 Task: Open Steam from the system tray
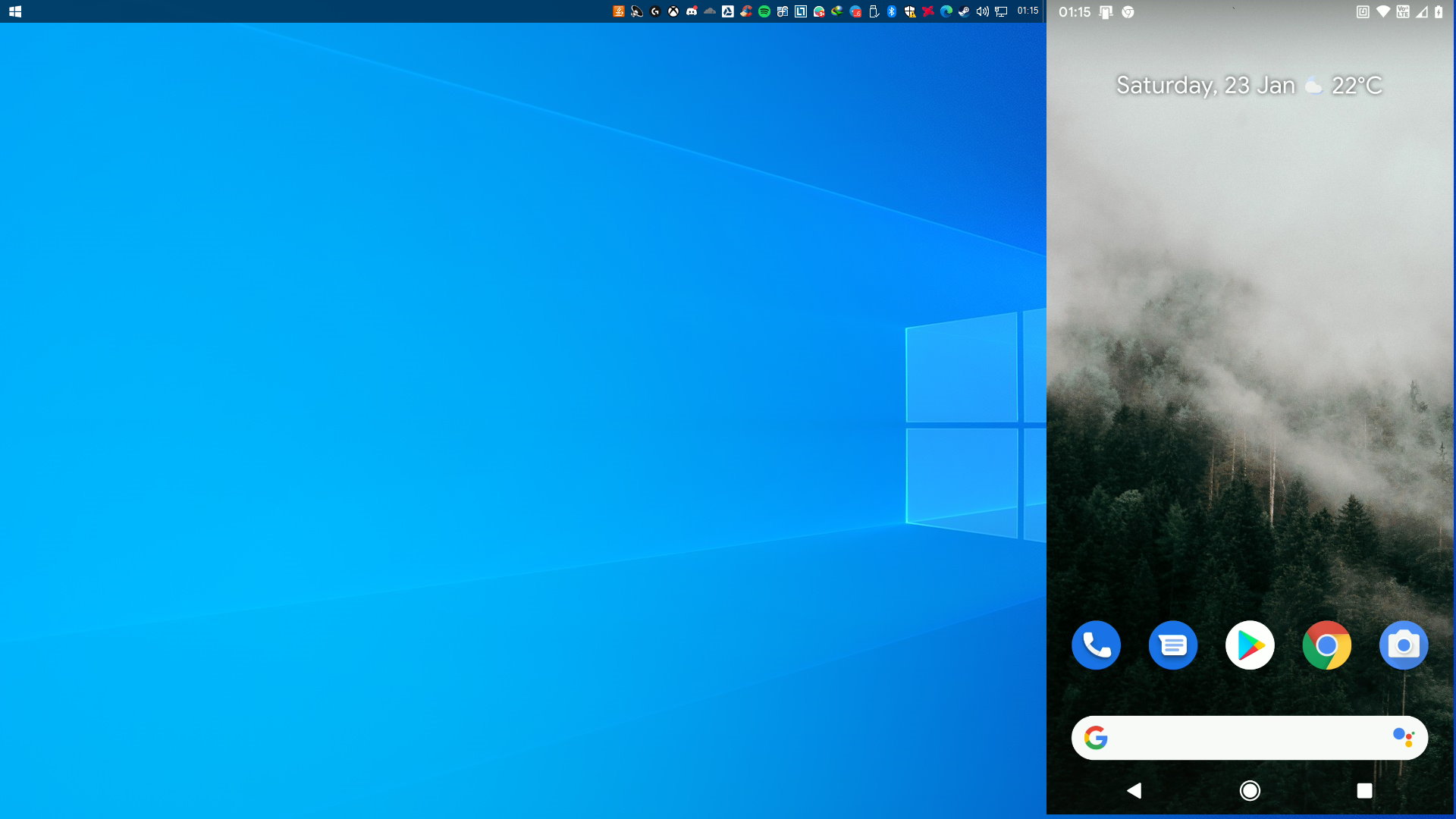pos(963,11)
